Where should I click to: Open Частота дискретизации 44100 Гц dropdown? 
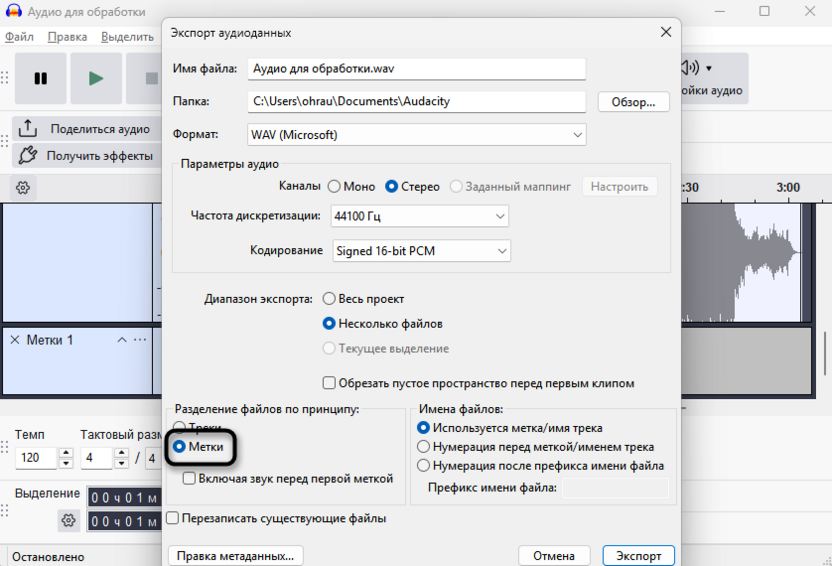(419, 216)
